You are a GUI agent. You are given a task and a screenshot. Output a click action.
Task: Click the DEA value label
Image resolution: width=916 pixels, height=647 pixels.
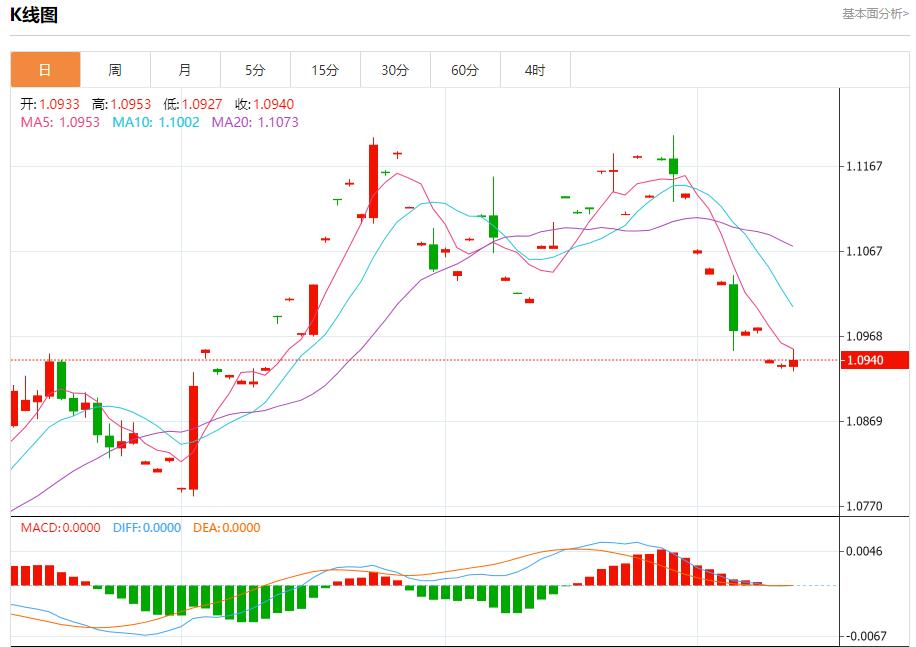[226, 527]
